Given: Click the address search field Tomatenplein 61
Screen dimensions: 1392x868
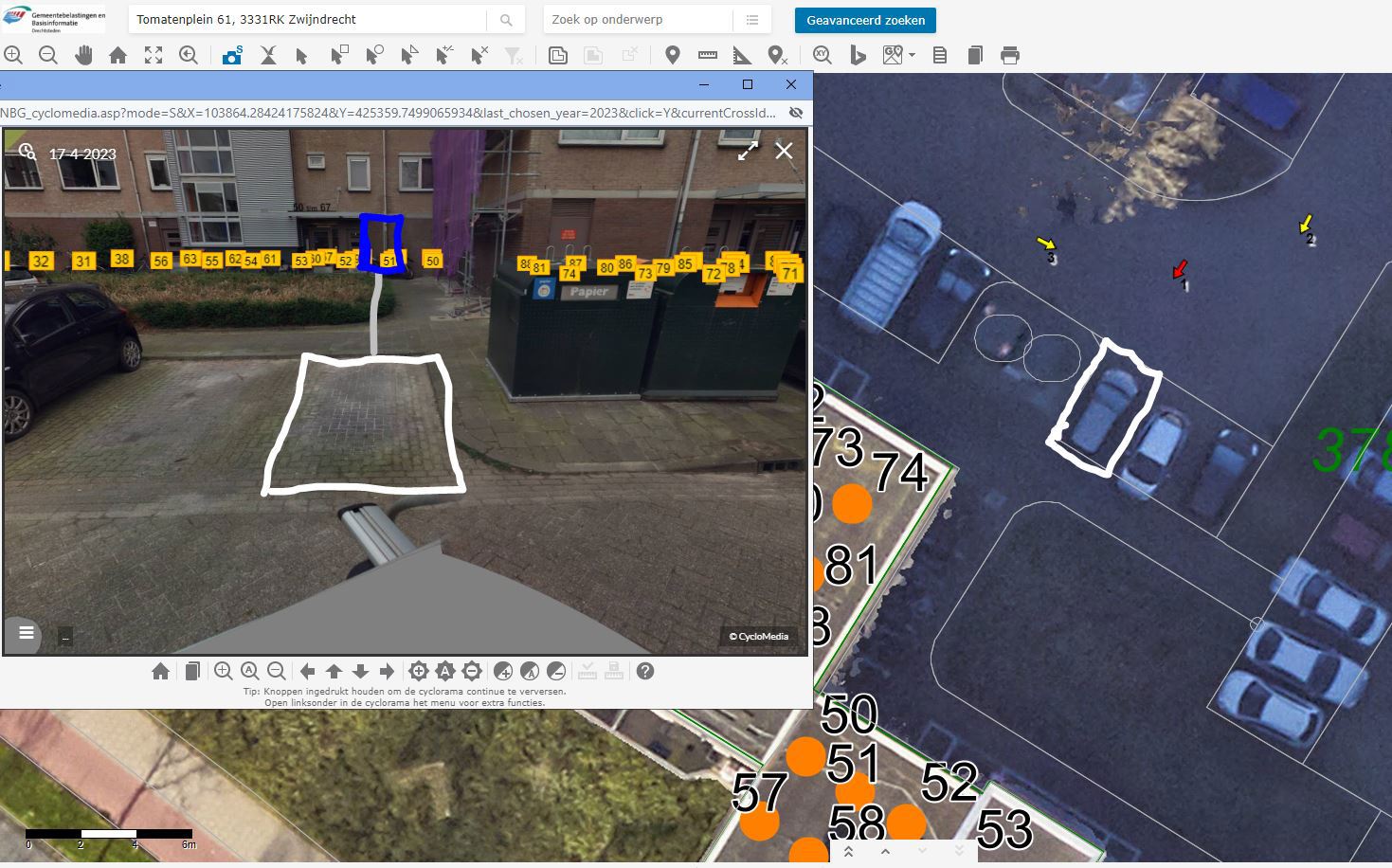Looking at the screenshot, I should [308, 20].
